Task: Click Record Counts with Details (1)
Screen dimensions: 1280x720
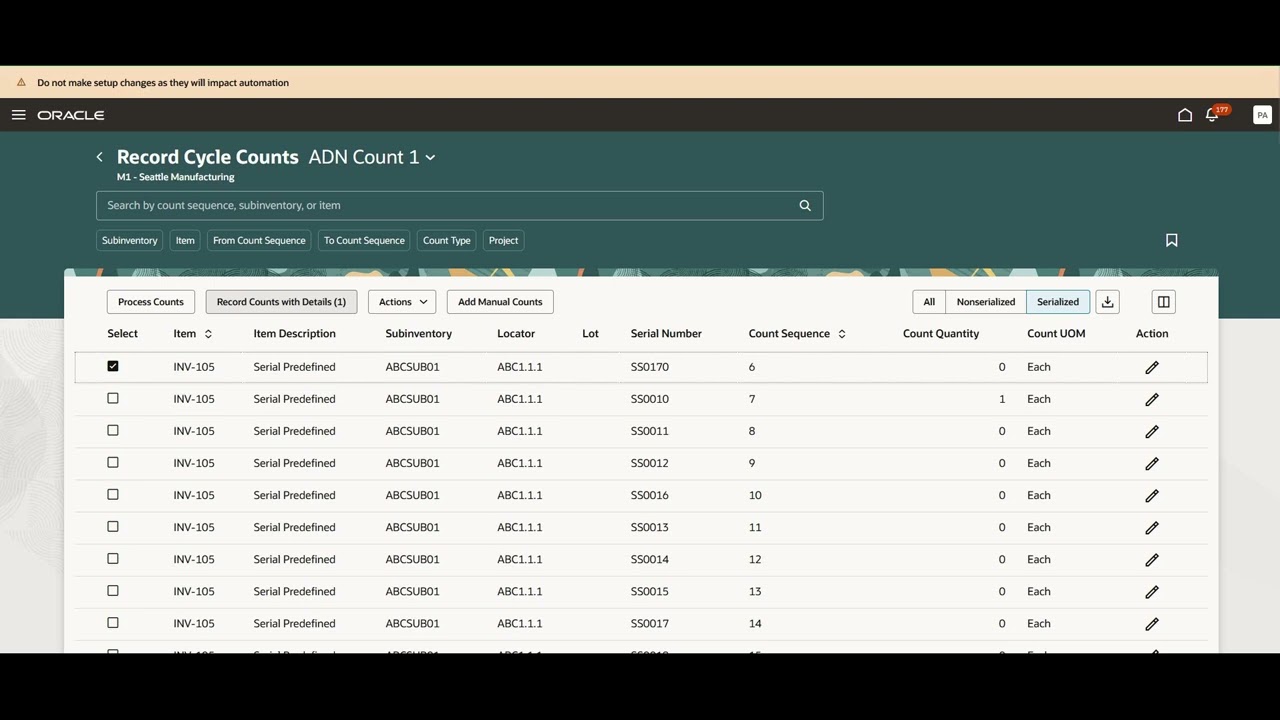Action: pos(281,302)
